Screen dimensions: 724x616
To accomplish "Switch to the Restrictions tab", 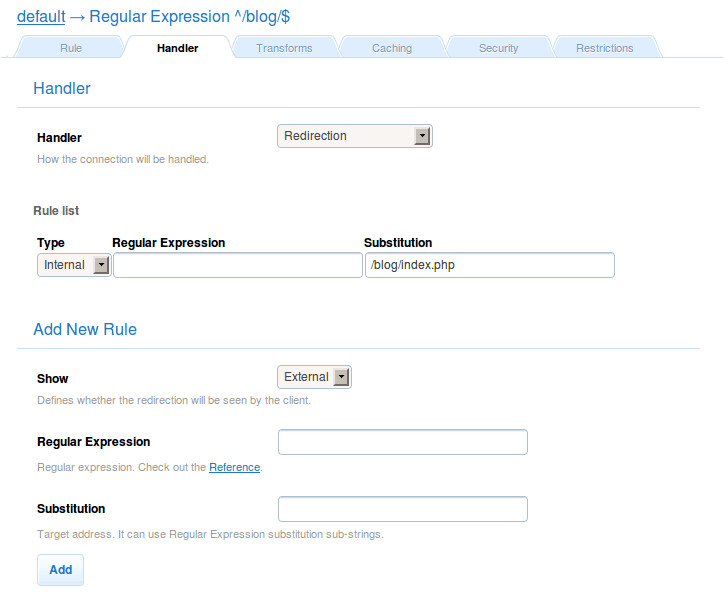I will [x=604, y=48].
